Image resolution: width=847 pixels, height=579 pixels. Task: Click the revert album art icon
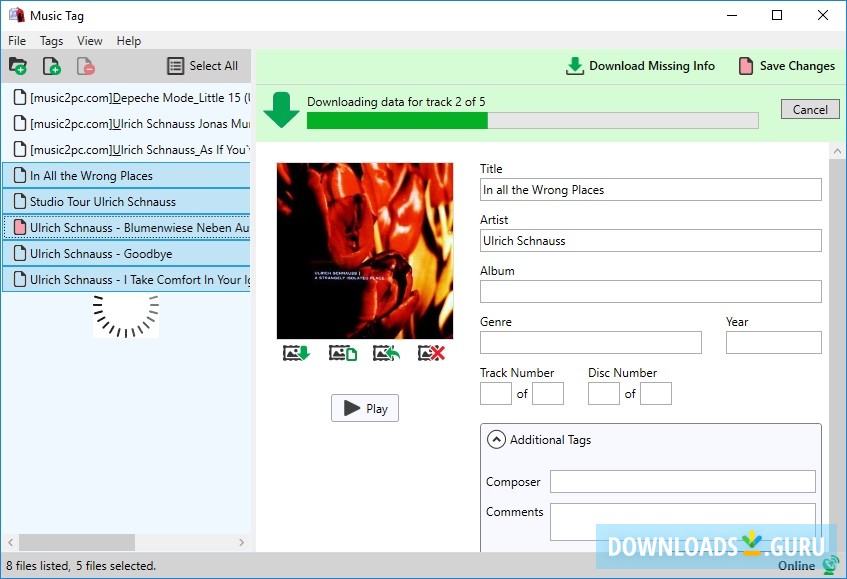tap(386, 353)
